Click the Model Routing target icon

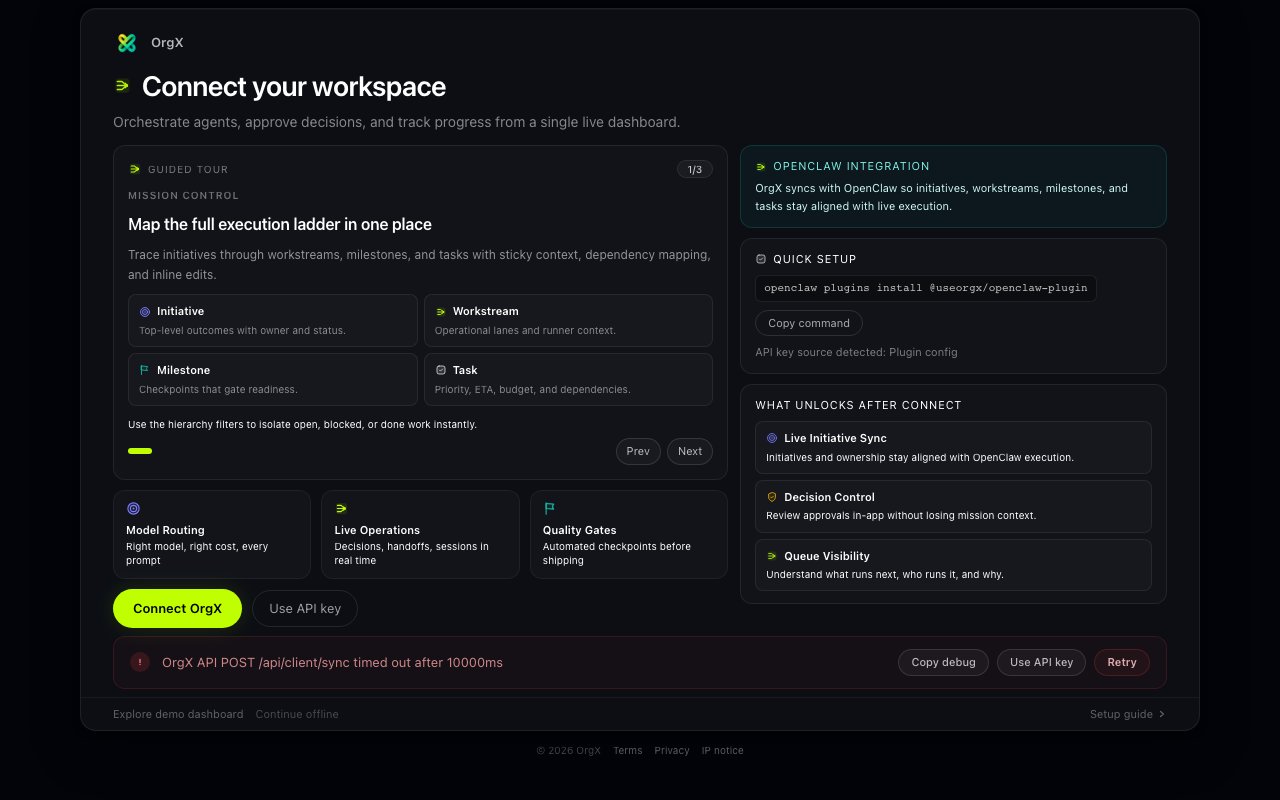[134, 508]
